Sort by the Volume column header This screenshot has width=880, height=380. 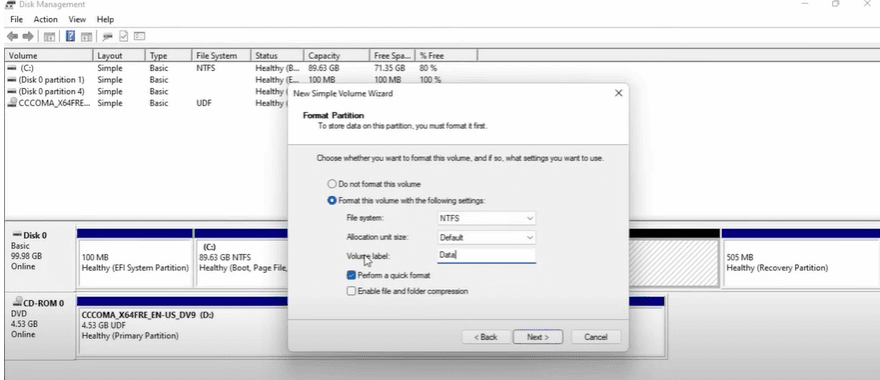tap(49, 56)
